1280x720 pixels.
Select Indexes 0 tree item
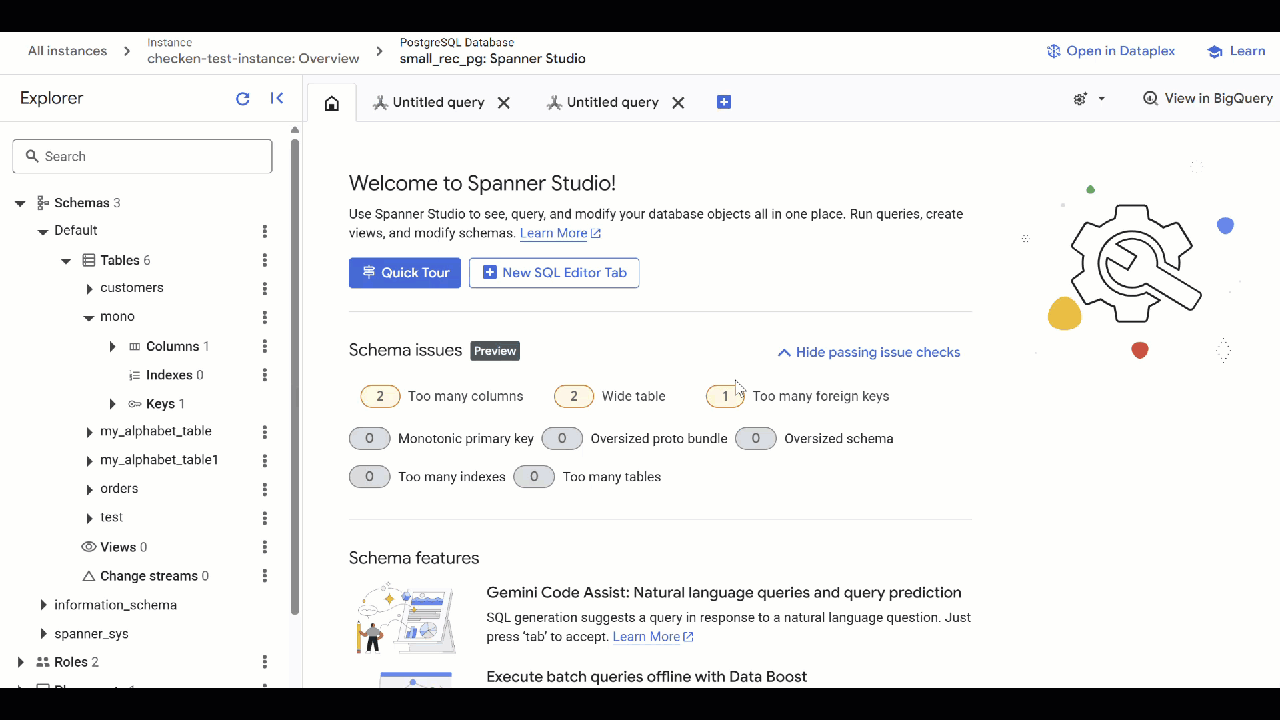tap(166, 375)
